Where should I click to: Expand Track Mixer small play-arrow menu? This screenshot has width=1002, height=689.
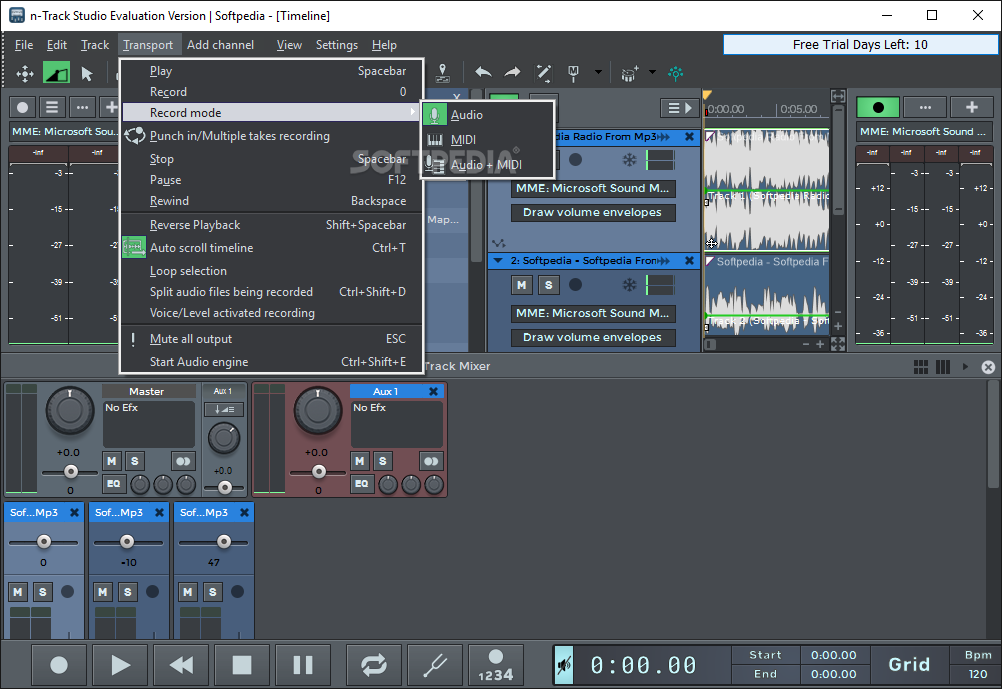pos(965,367)
